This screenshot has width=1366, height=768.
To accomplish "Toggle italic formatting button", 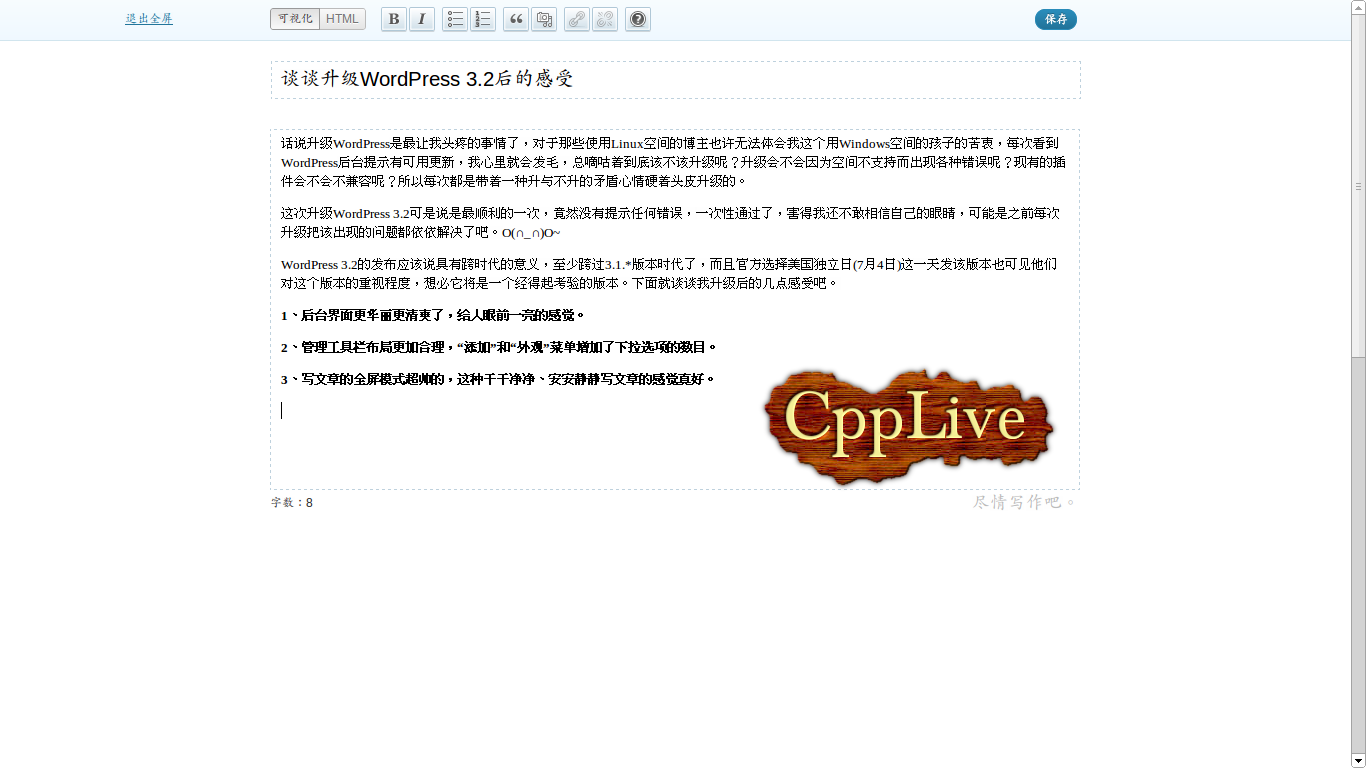I will (422, 19).
